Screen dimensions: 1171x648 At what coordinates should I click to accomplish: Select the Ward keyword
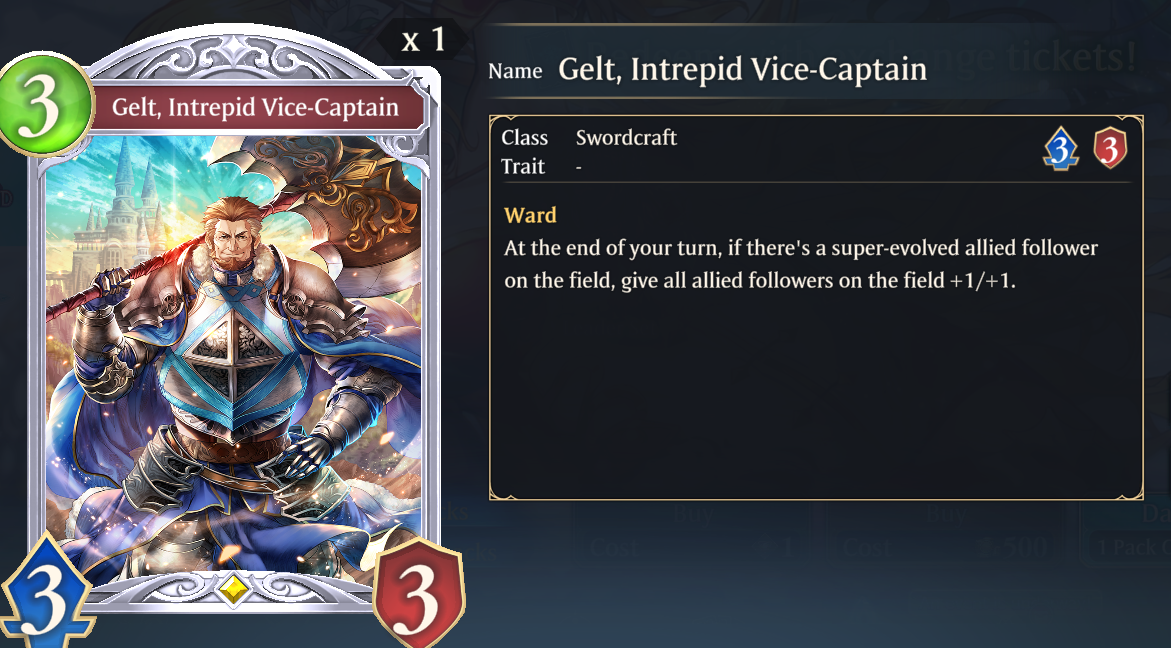(530, 215)
